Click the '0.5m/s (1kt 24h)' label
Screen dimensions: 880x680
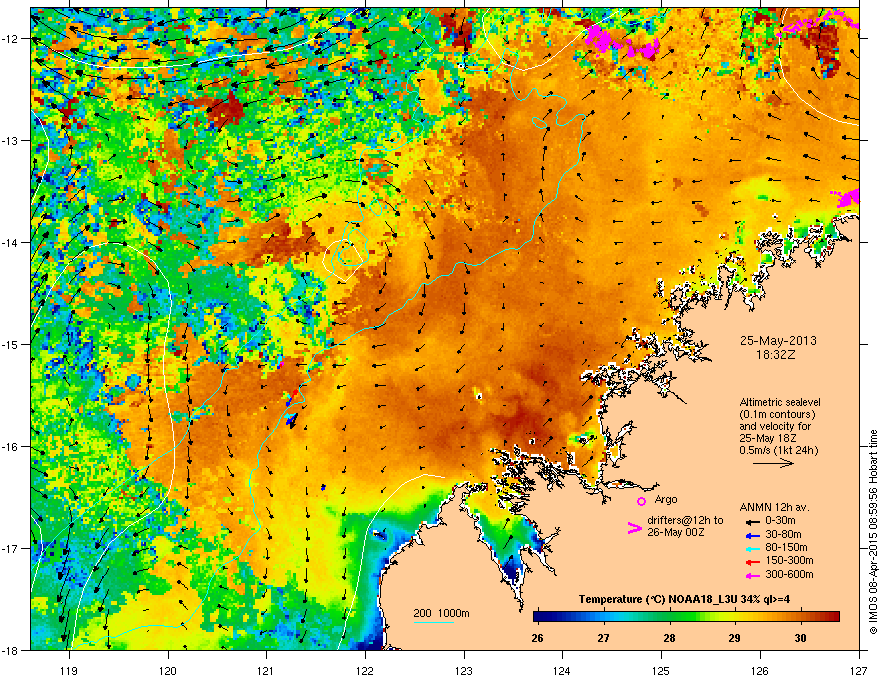(x=778, y=451)
